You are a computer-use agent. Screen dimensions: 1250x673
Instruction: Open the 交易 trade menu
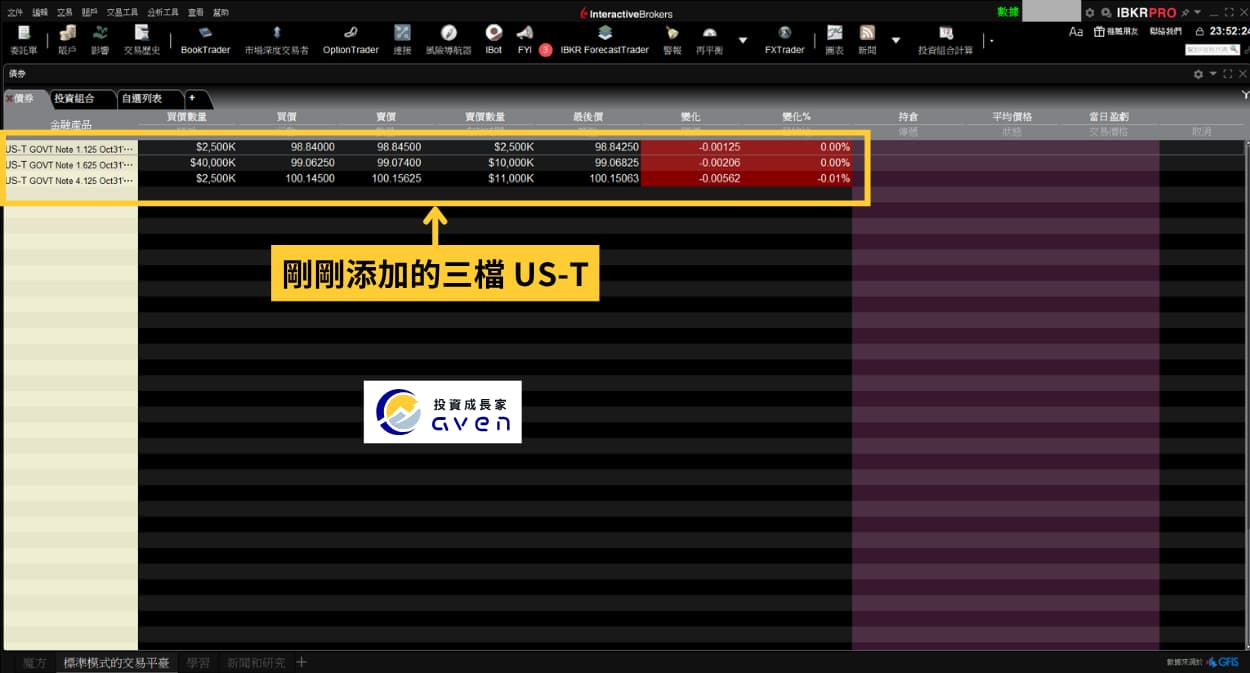coord(65,13)
